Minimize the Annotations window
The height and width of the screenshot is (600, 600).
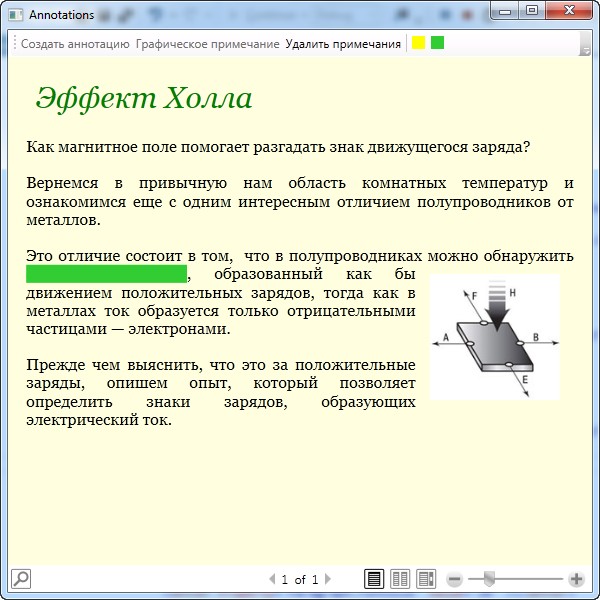point(505,11)
